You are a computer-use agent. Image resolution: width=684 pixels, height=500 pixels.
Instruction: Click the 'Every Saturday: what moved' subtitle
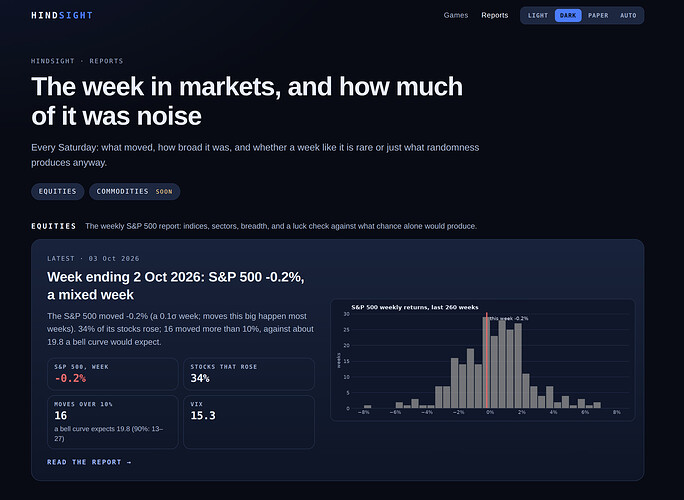tap(255, 155)
